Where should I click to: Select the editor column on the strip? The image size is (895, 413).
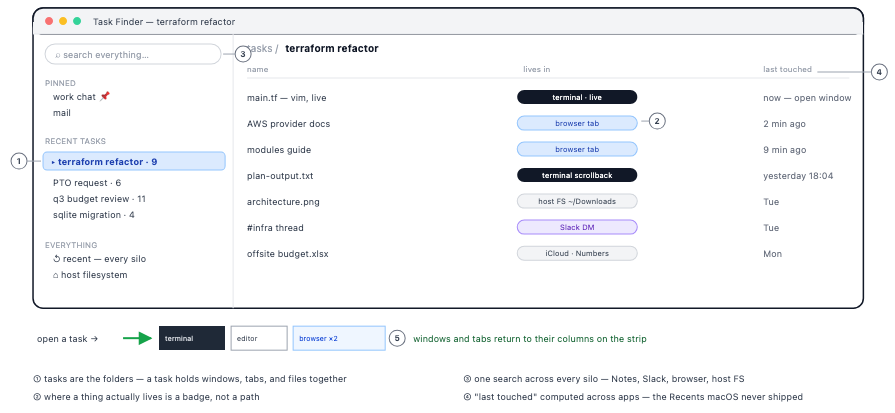tap(259, 338)
